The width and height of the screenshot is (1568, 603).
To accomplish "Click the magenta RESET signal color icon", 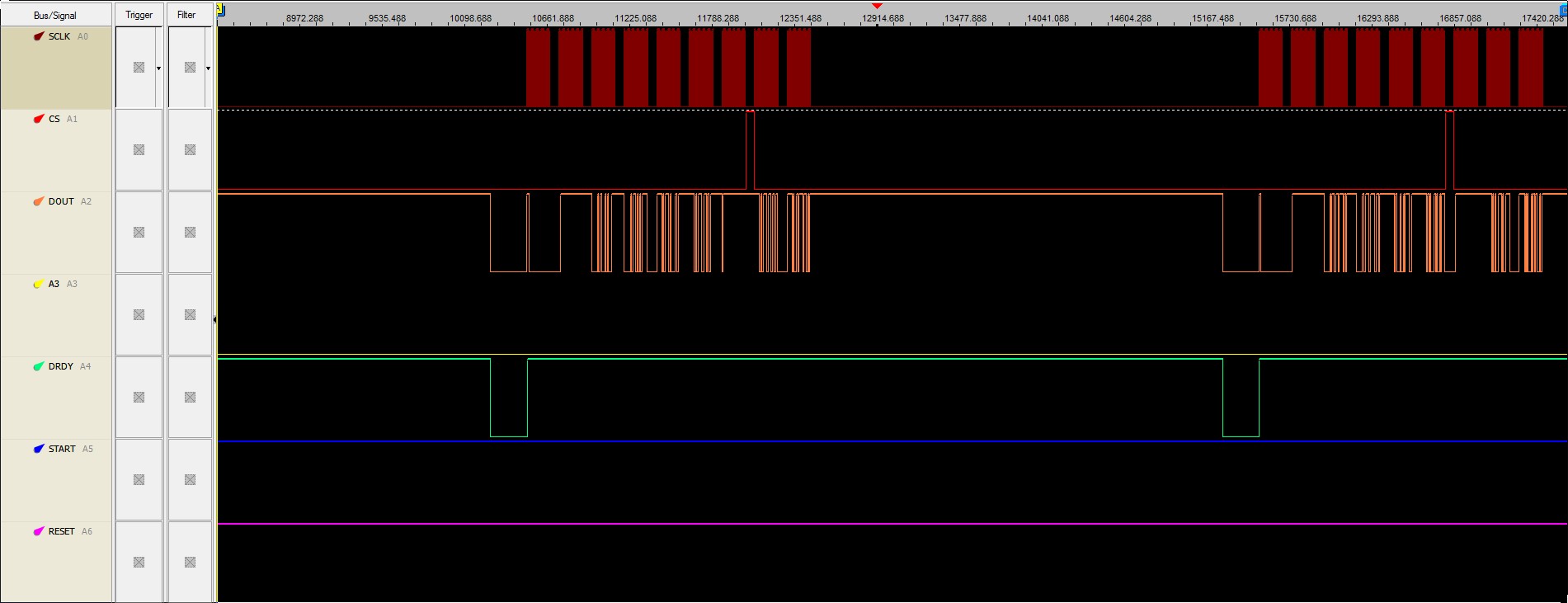I will click(x=39, y=531).
